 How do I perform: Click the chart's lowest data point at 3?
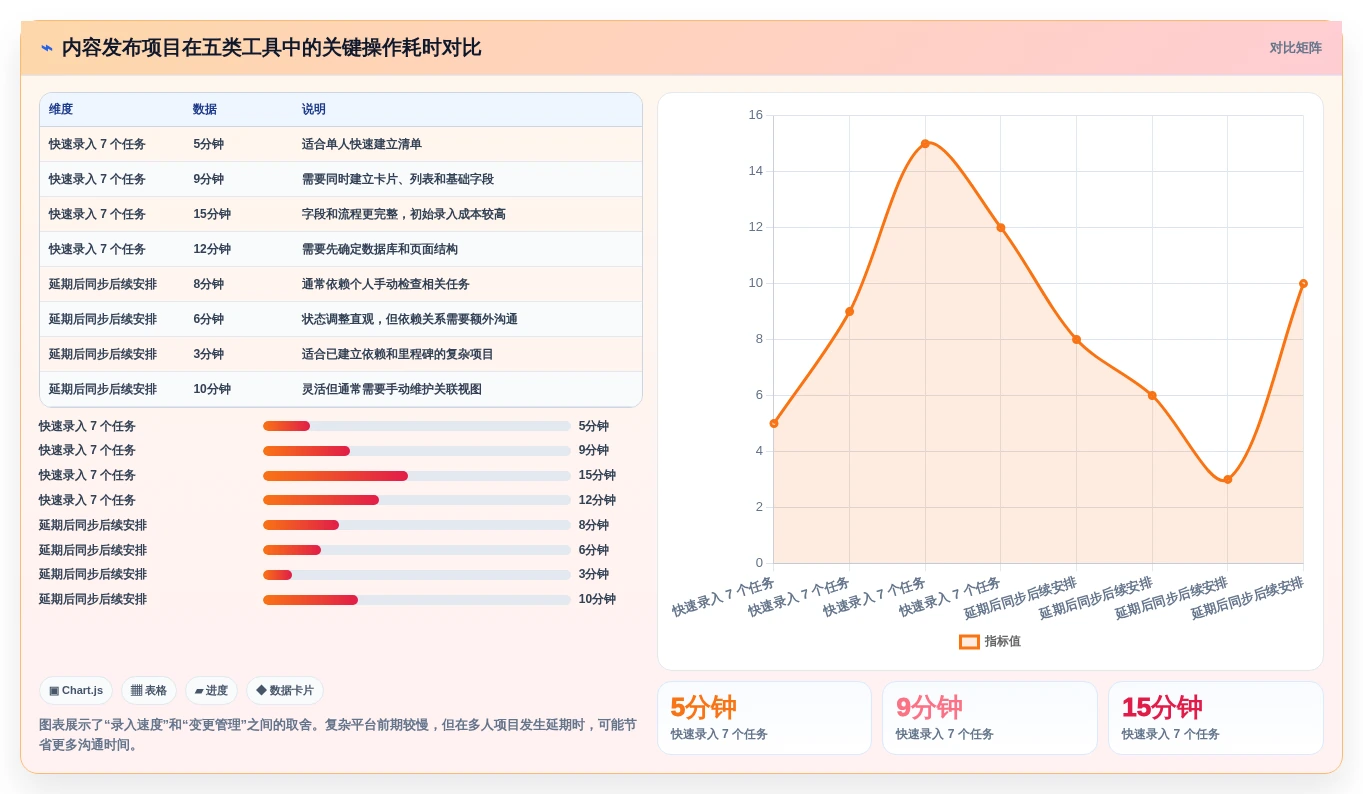click(1228, 480)
